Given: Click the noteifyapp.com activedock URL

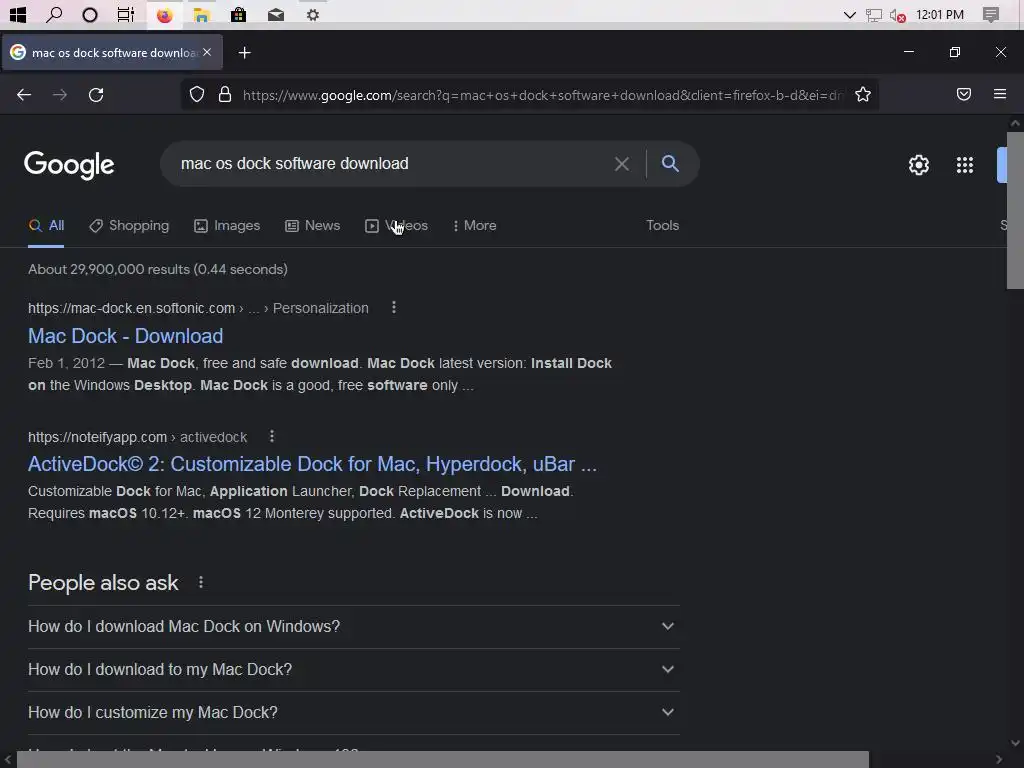Looking at the screenshot, I should (137, 437).
